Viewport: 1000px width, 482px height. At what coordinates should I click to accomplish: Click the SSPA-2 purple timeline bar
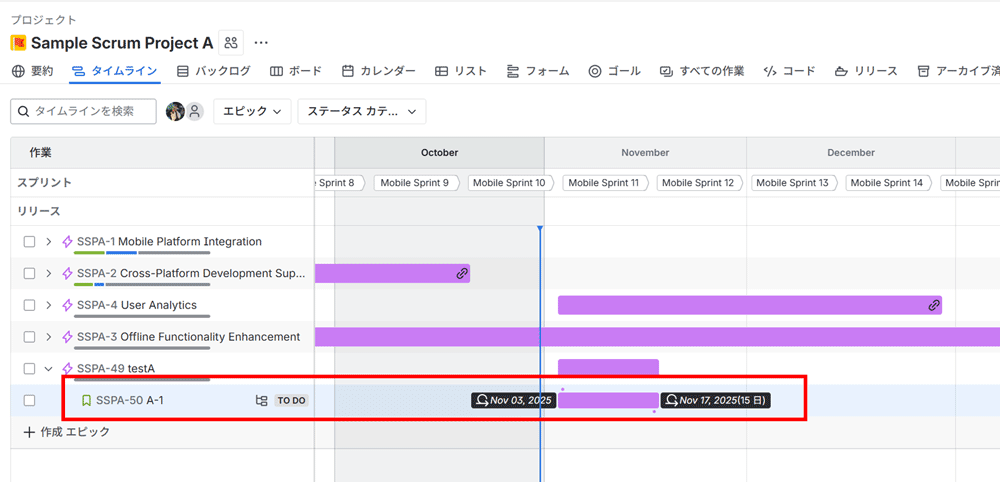(x=392, y=274)
